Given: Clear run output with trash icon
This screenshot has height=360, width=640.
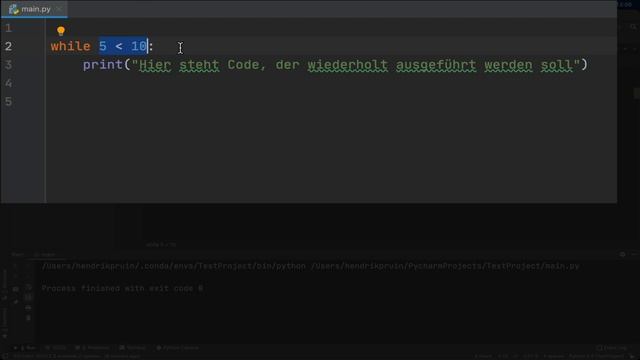Looking at the screenshot, I should point(28,318).
